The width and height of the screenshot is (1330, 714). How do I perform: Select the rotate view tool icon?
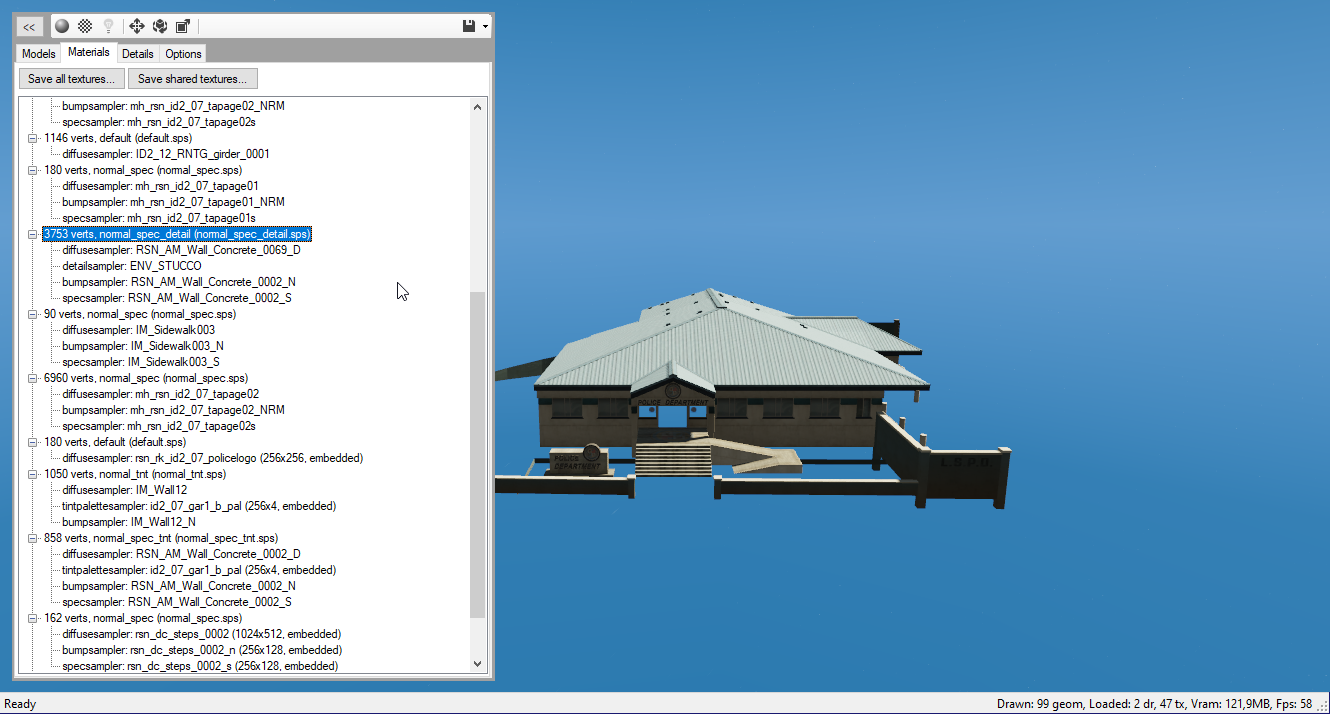pyautogui.click(x=160, y=26)
